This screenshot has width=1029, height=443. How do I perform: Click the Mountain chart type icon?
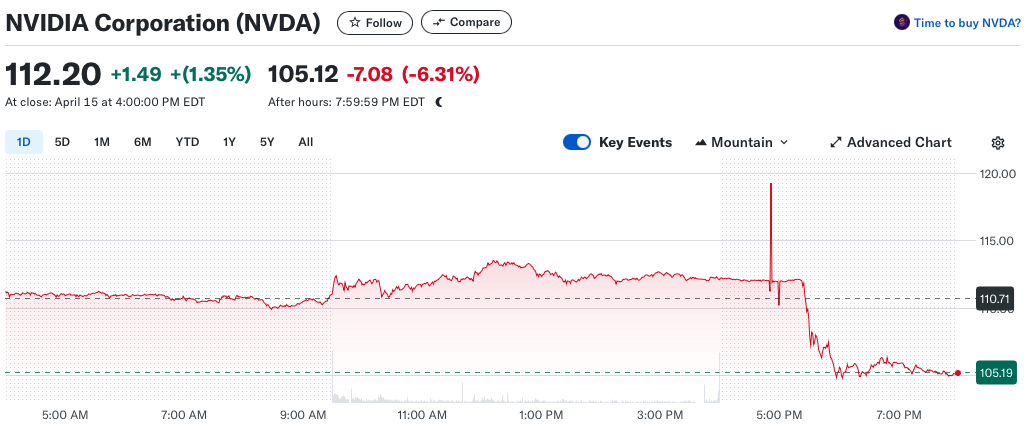[700, 143]
